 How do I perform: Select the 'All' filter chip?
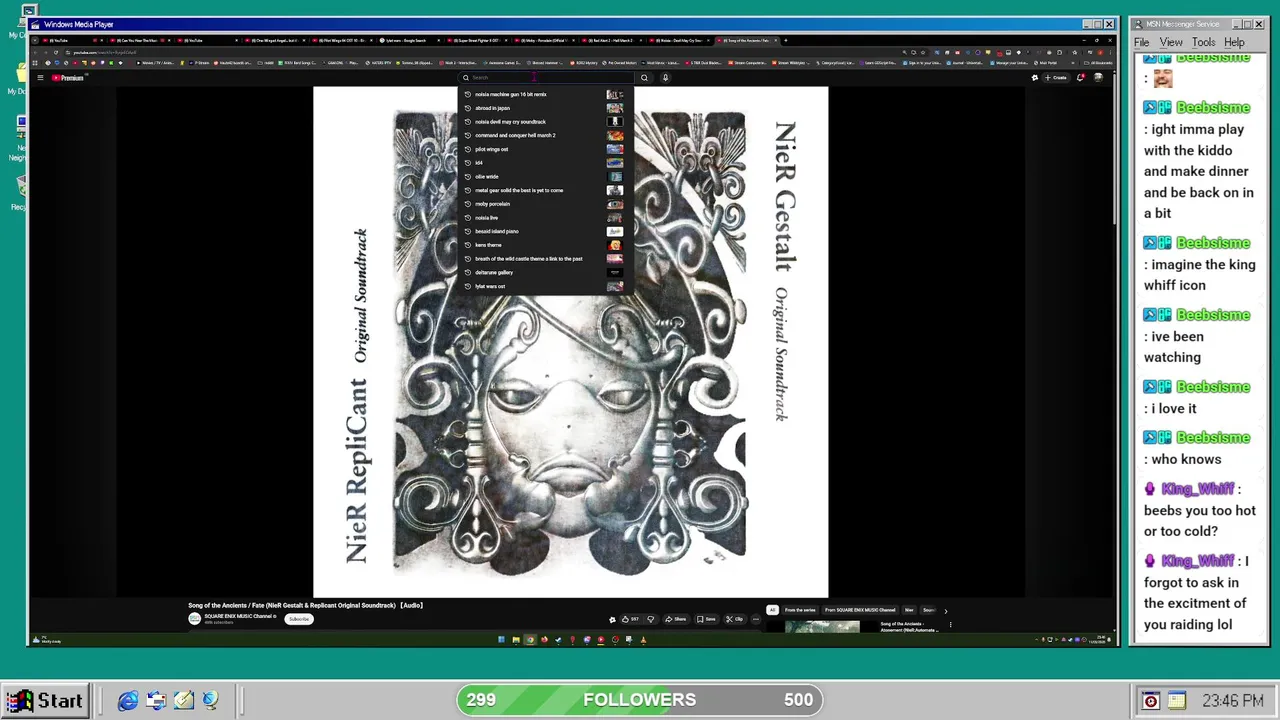coord(772,610)
